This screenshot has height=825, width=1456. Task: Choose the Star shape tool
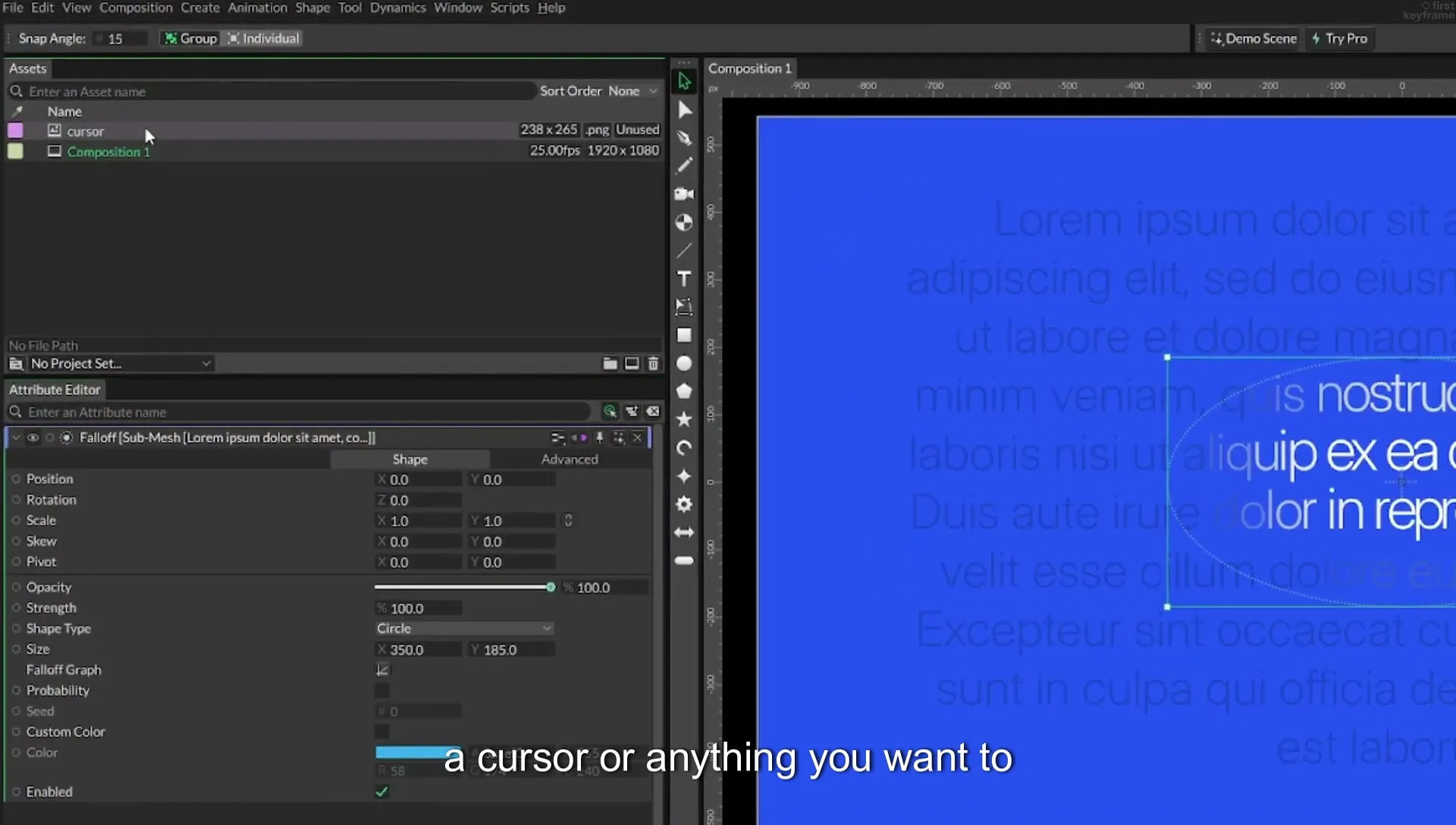[684, 419]
